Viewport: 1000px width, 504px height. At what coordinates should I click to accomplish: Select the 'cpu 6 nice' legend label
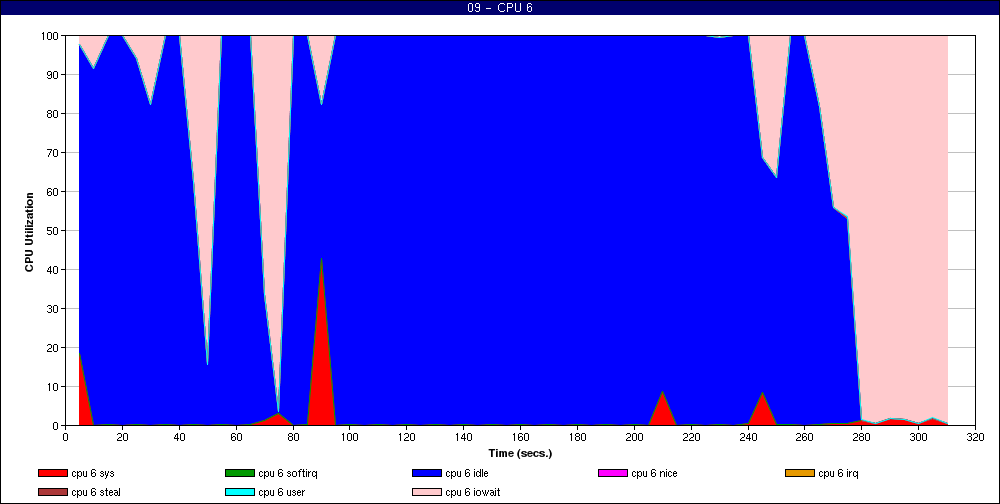pos(654,473)
